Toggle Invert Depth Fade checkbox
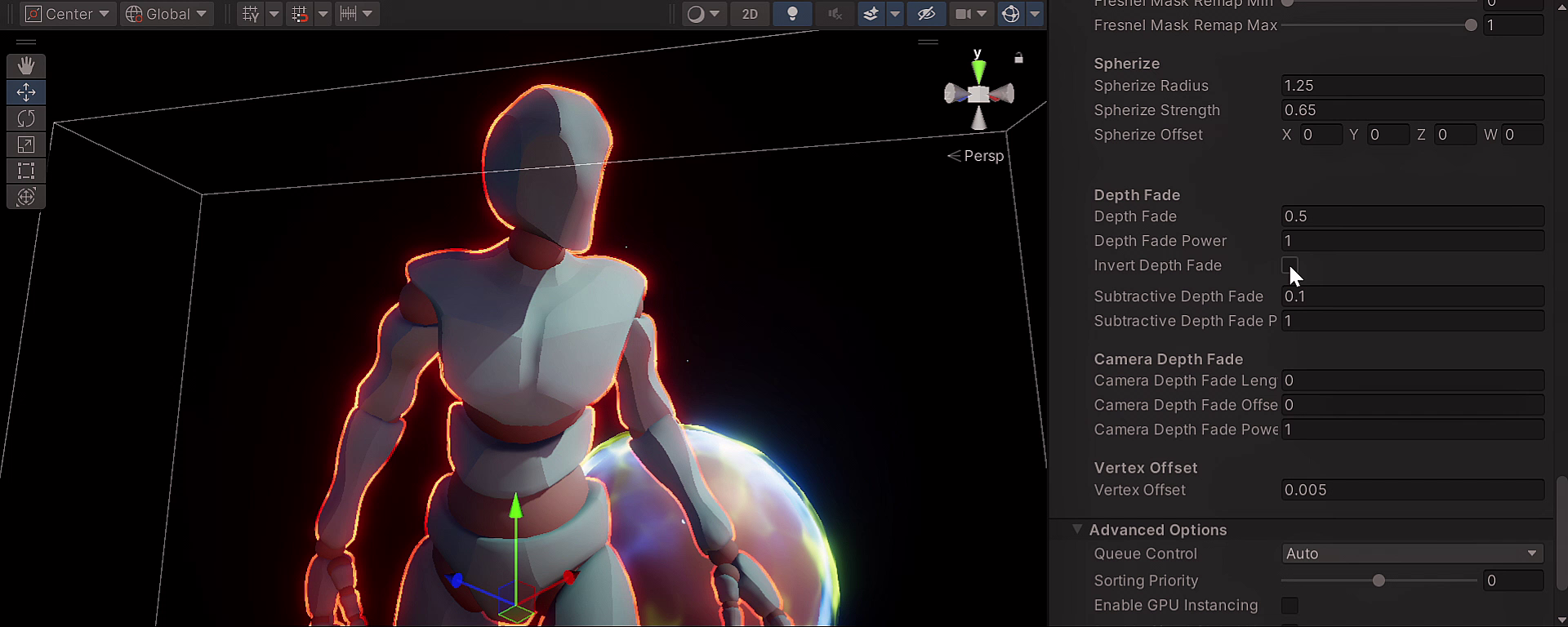 [1290, 265]
